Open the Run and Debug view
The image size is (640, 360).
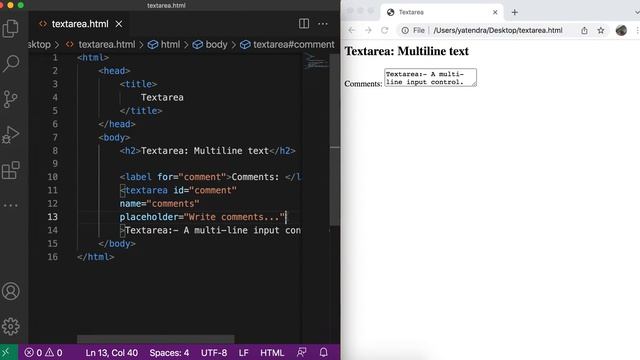tap(11, 135)
